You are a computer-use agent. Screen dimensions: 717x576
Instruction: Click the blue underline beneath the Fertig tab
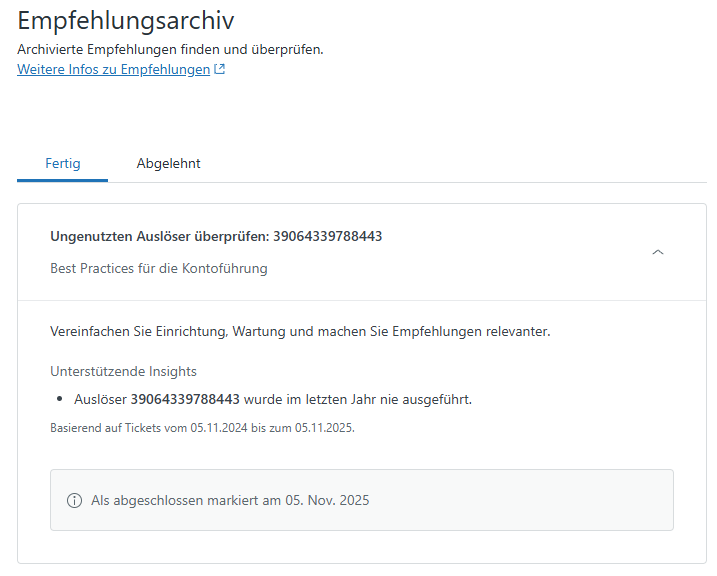(62, 181)
